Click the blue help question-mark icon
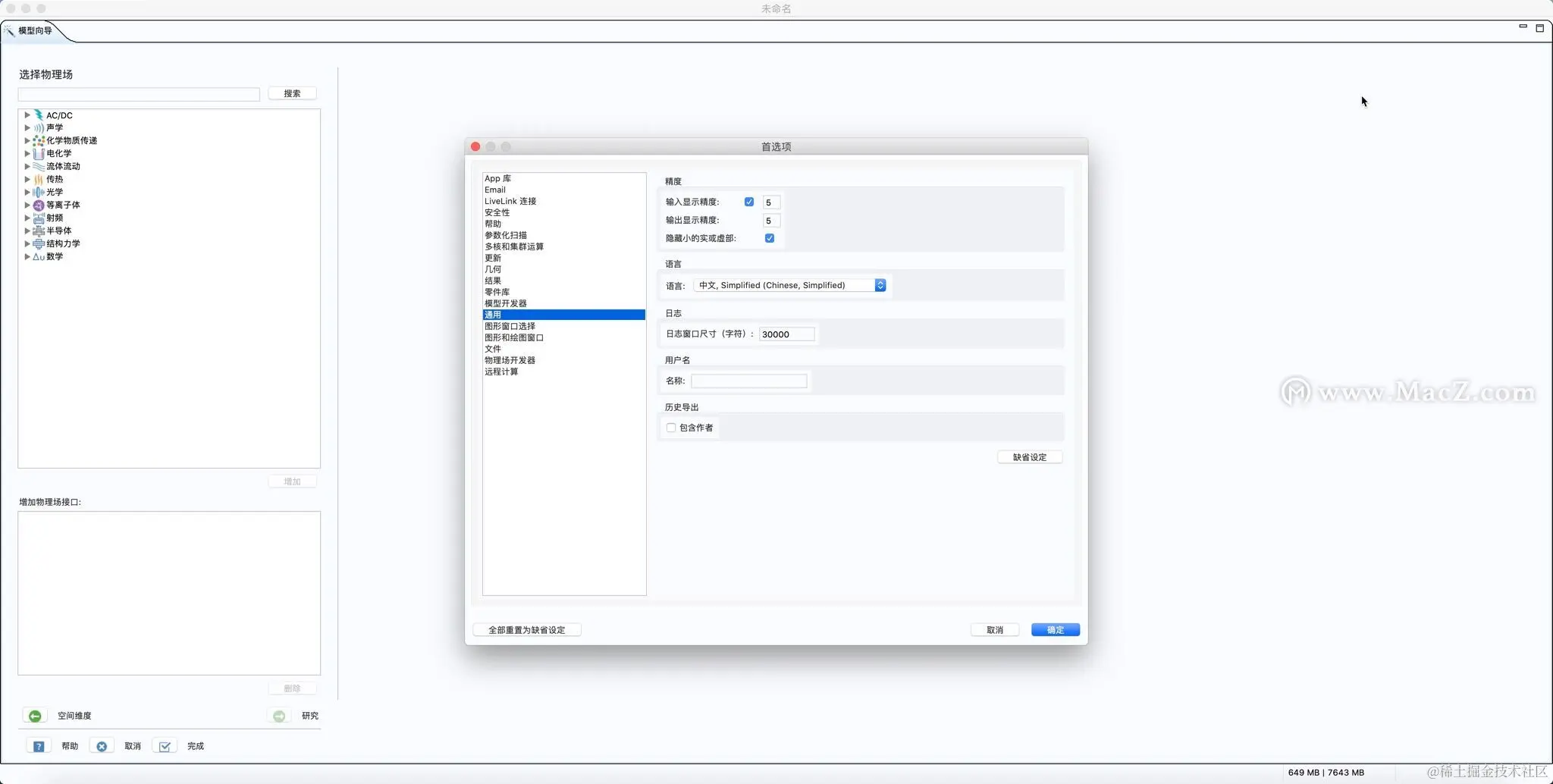 point(38,745)
